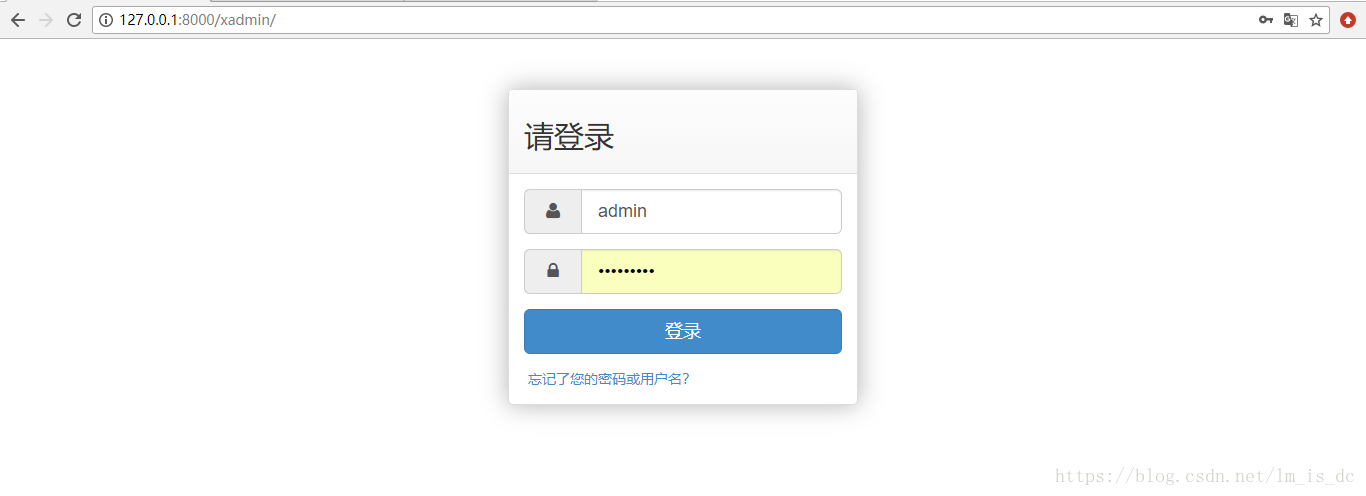Screen dimensions: 1366x496
Task: Go back with the browser back arrow
Action: (x=17, y=20)
